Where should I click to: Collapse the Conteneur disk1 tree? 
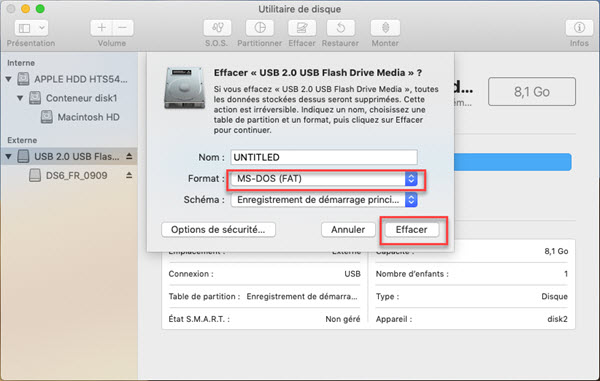20,98
